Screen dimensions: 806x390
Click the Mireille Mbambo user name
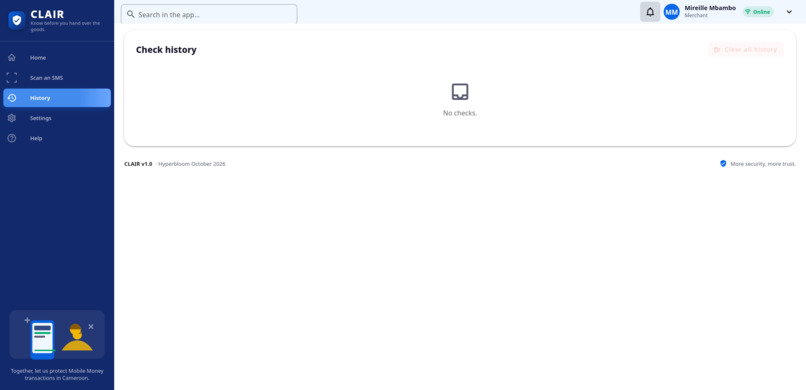click(x=710, y=8)
